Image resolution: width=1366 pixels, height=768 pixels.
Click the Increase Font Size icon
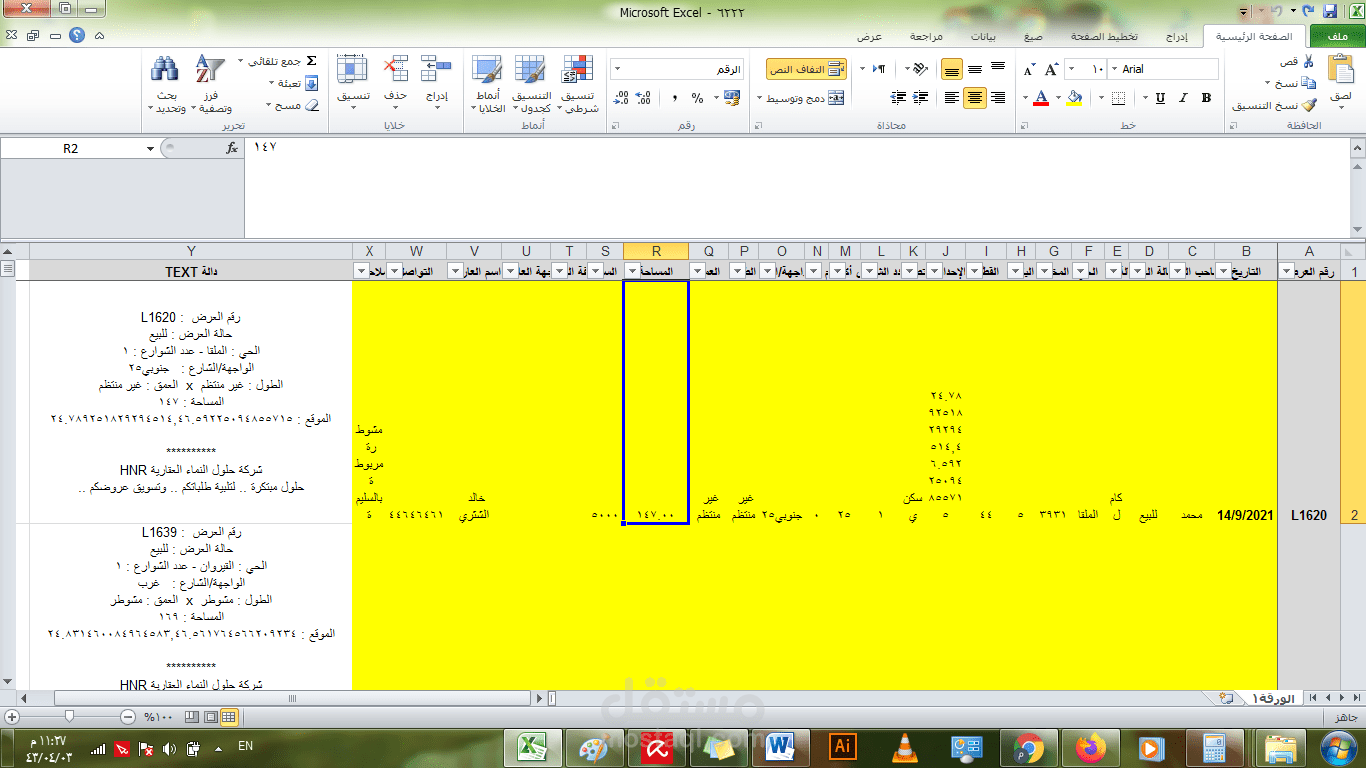pos(1051,69)
